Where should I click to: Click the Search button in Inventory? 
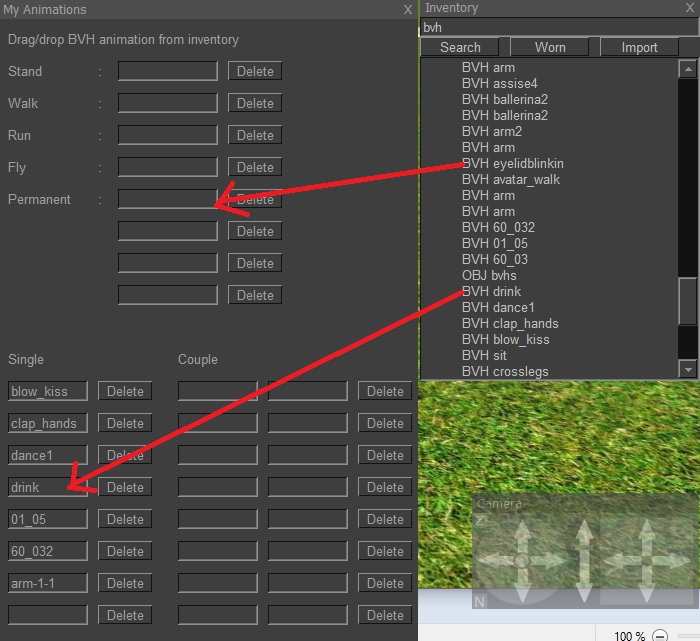click(460, 47)
